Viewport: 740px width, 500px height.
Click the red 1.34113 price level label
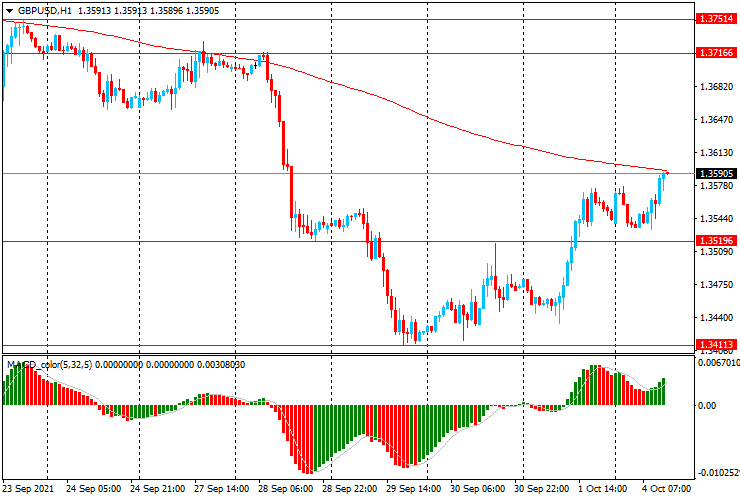[x=716, y=345]
